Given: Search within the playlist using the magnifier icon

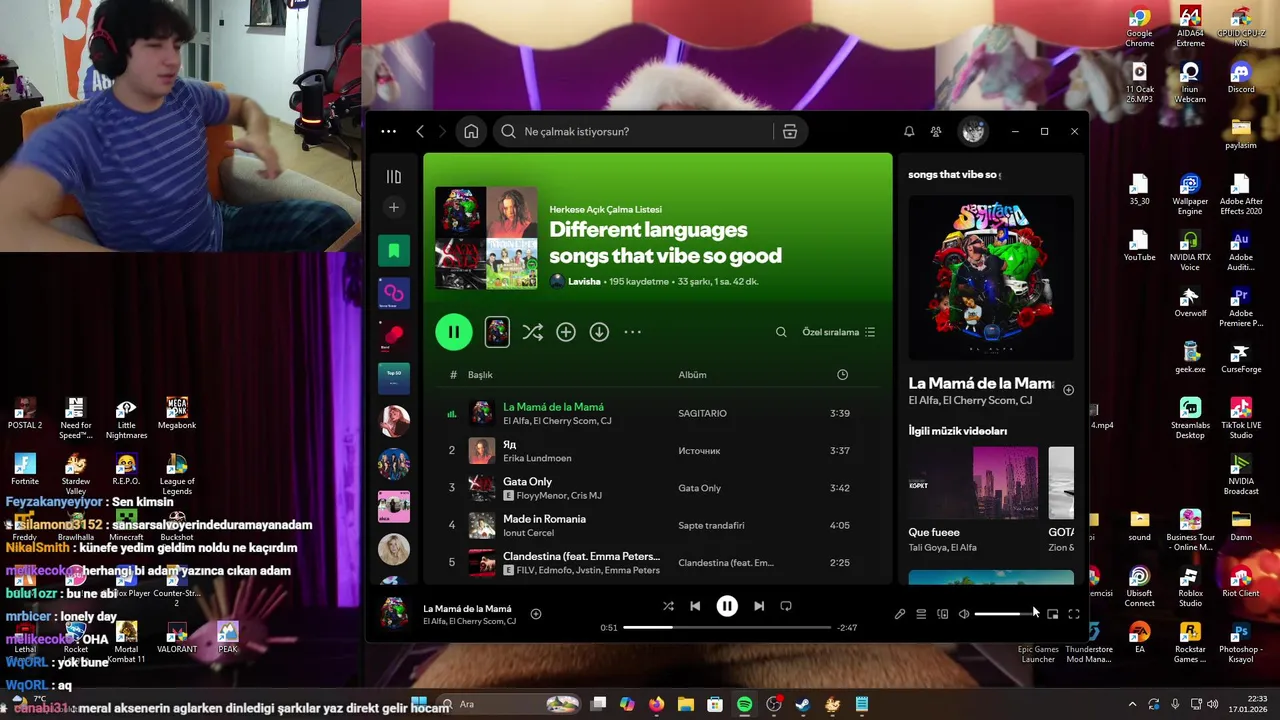Looking at the screenshot, I should coord(781,332).
